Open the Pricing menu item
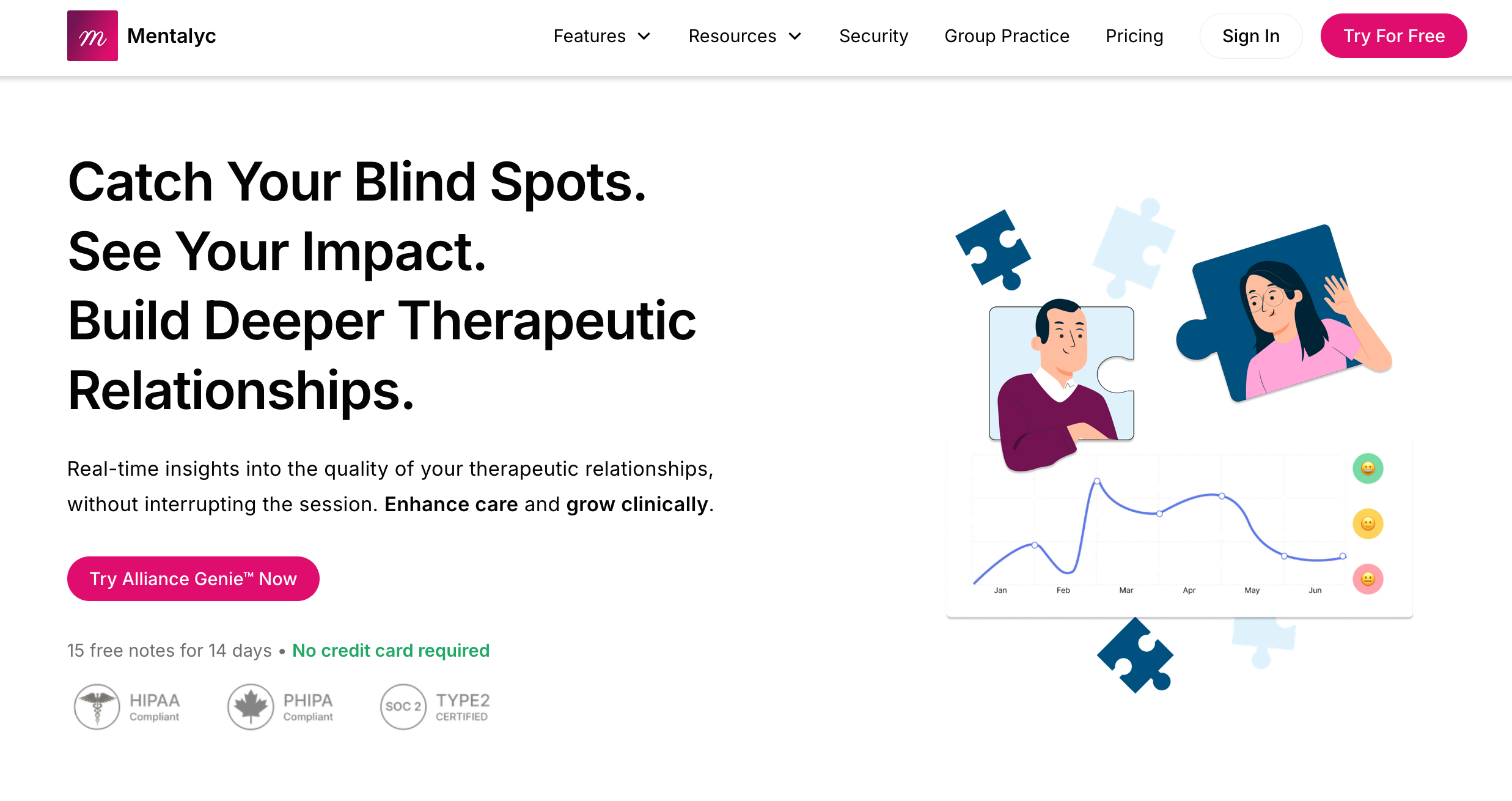Screen dimensions: 1512x801 point(1134,36)
